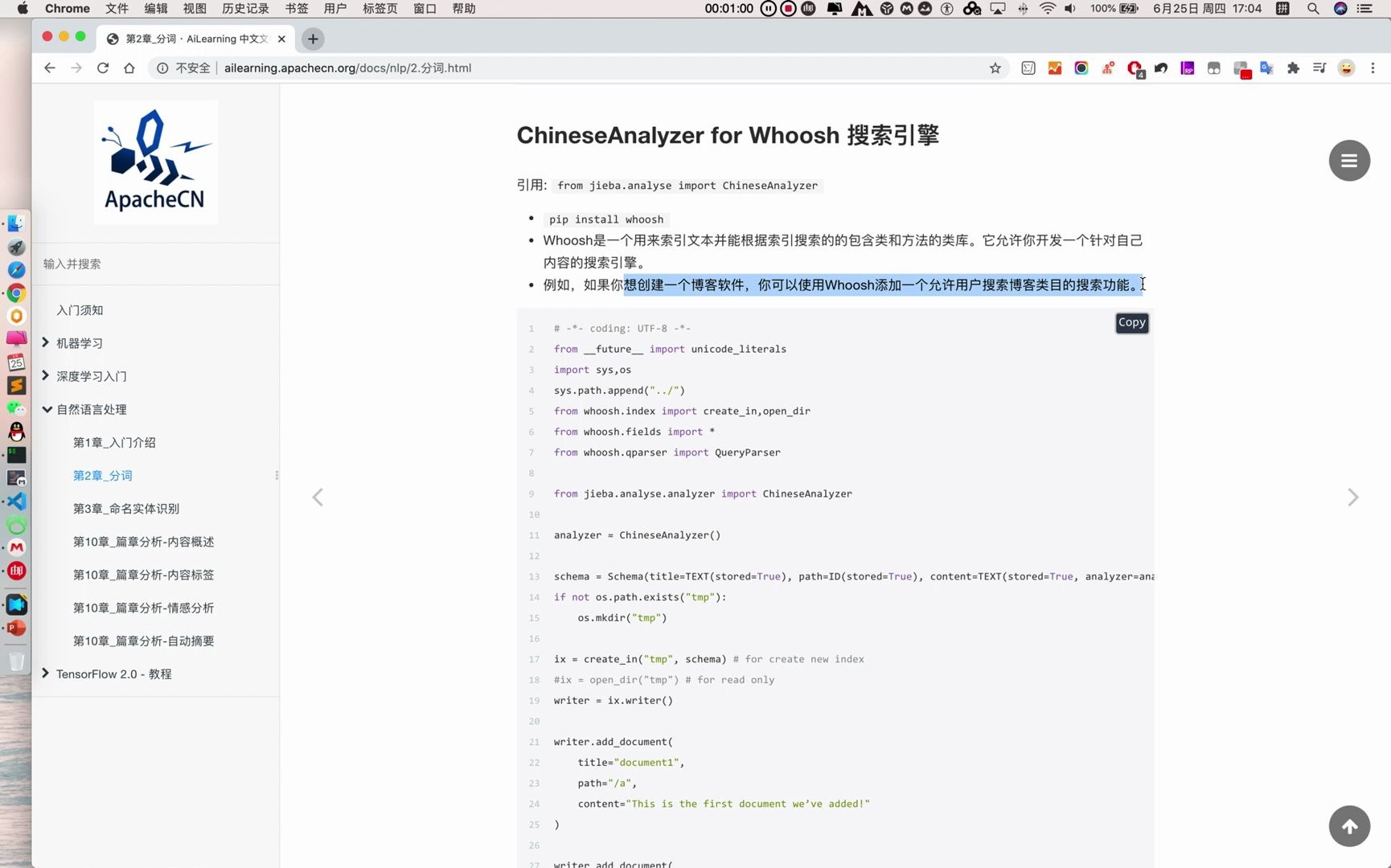1391x868 pixels.
Task: Open the 视图 menu
Action: tap(195, 9)
